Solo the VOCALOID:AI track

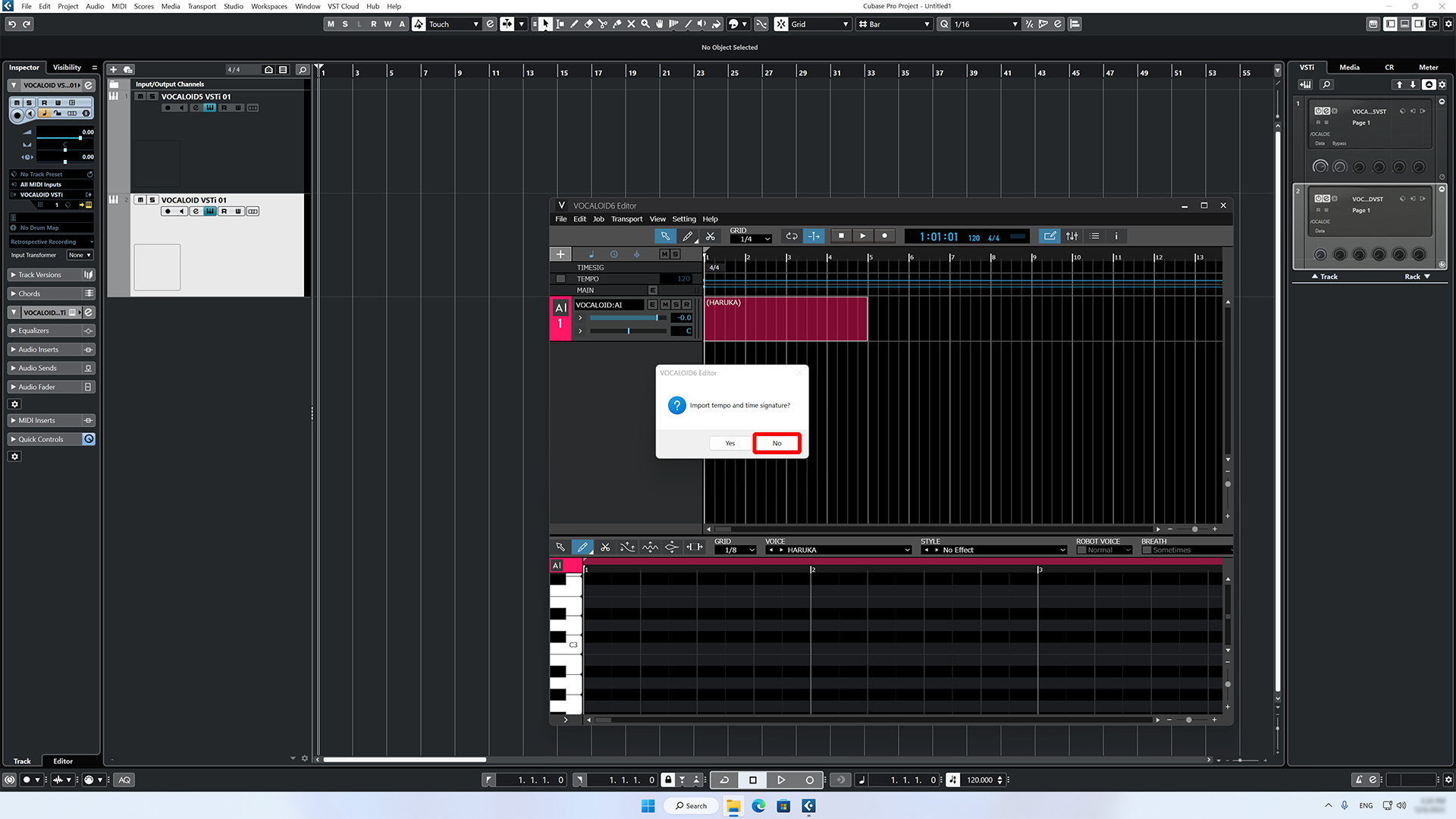coord(675,304)
